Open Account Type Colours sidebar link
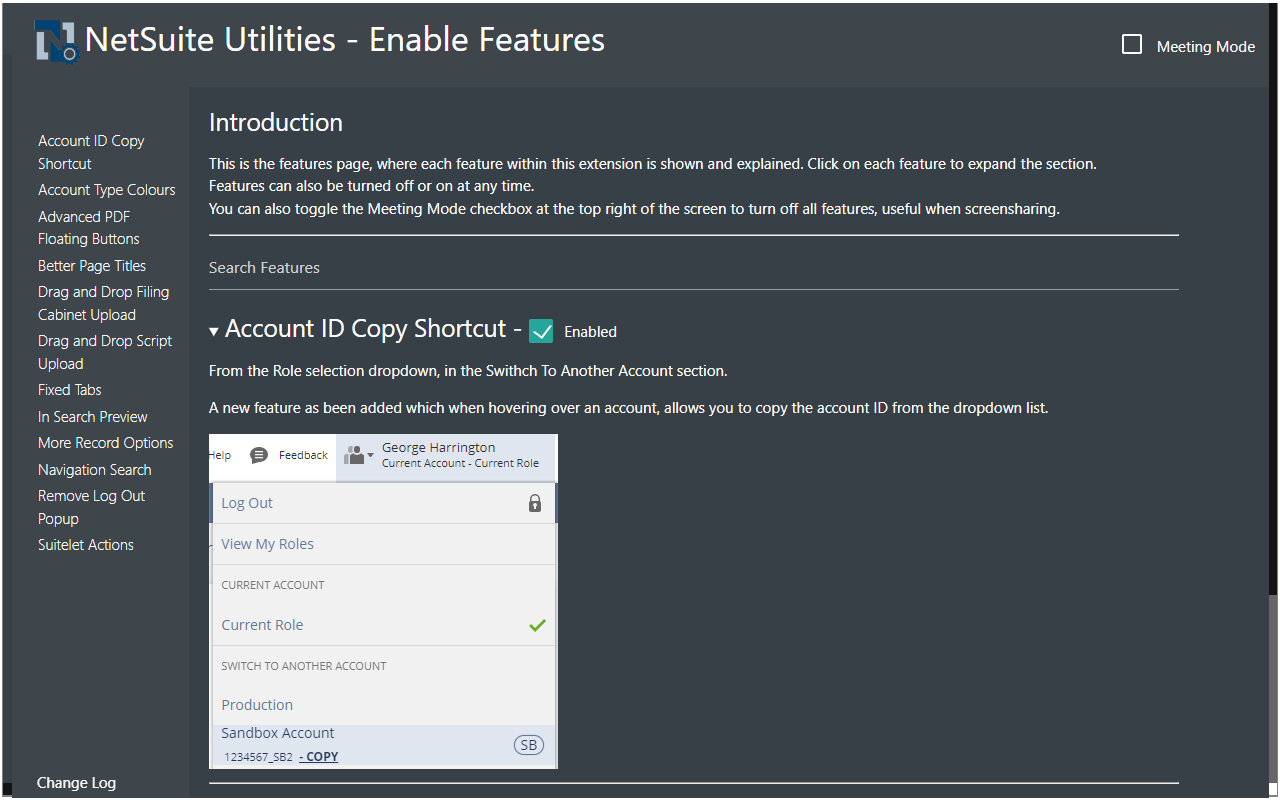 [x=107, y=190]
